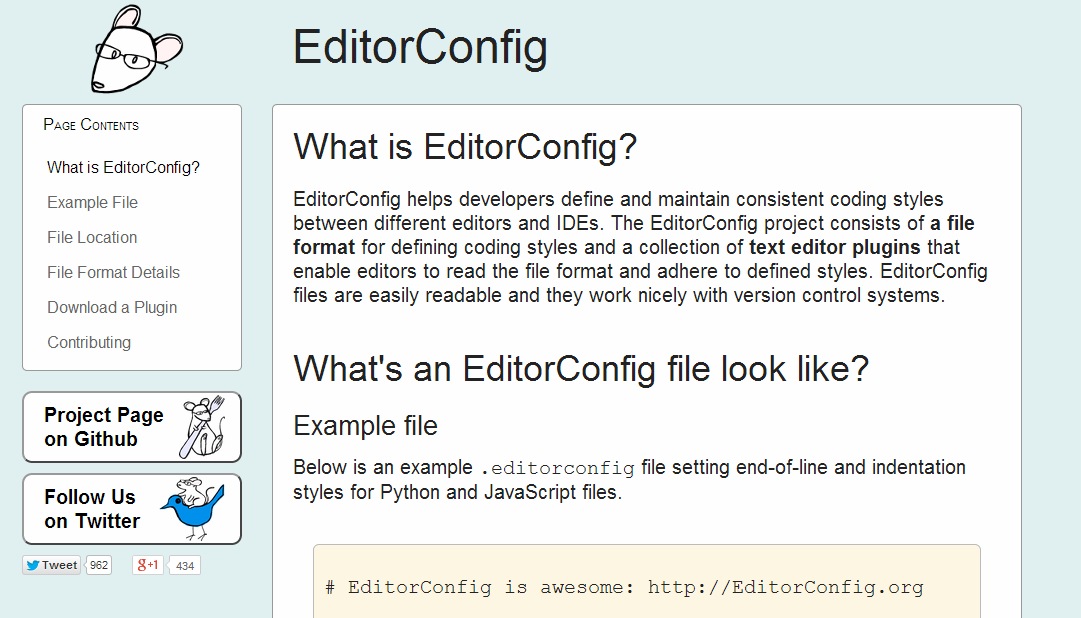Go to Contributing section
This screenshot has height=618, width=1081.
pyautogui.click(x=89, y=343)
